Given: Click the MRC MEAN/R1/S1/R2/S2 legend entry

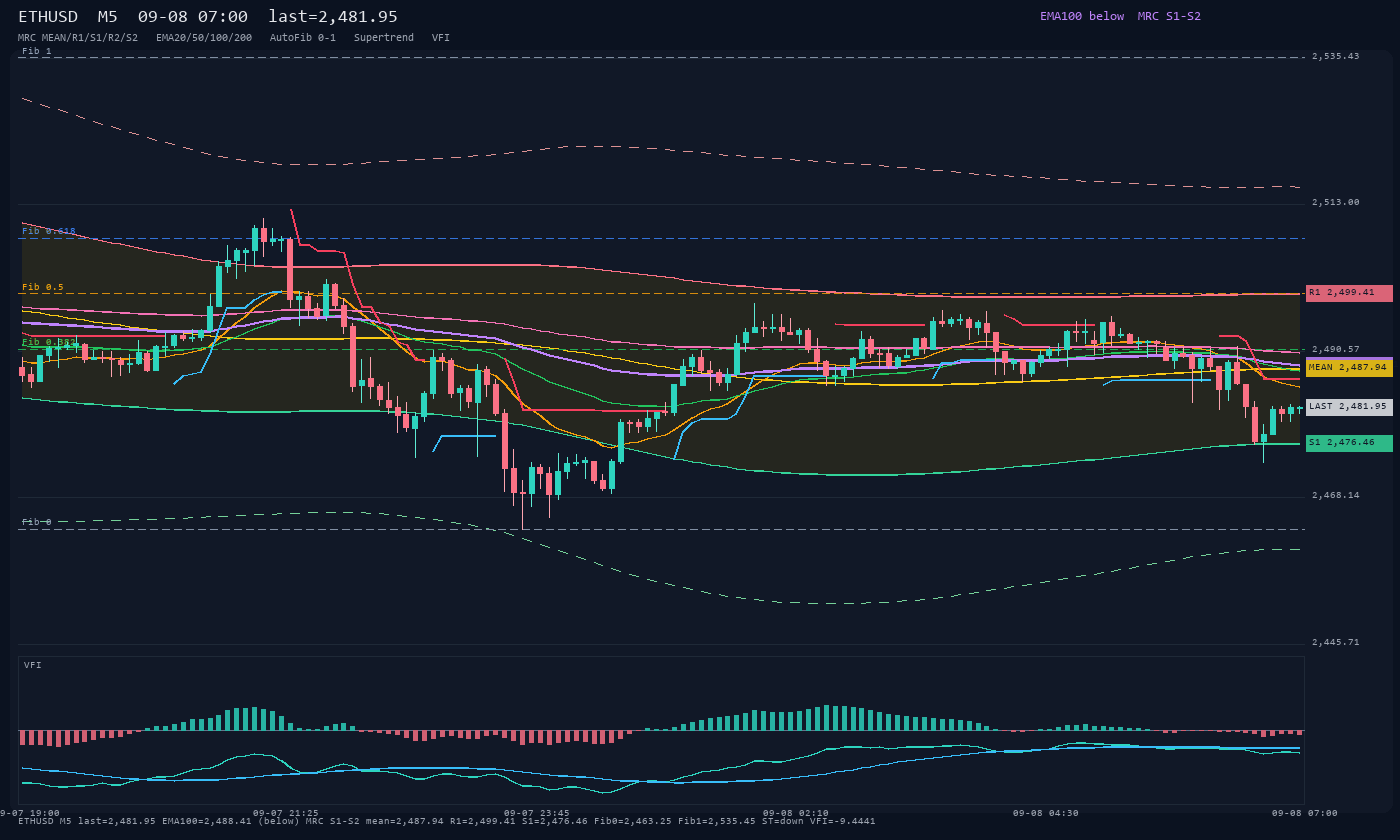Looking at the screenshot, I should (78, 38).
